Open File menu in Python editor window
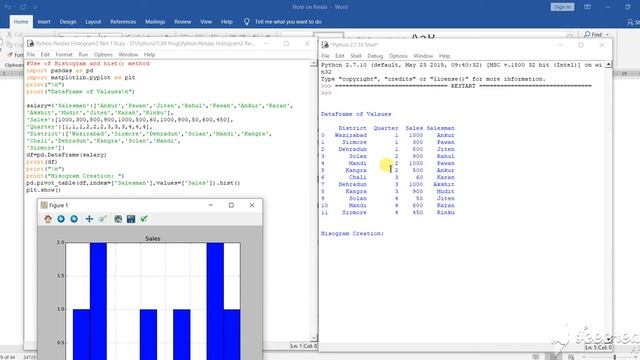The height and width of the screenshot is (360, 640). point(31,55)
